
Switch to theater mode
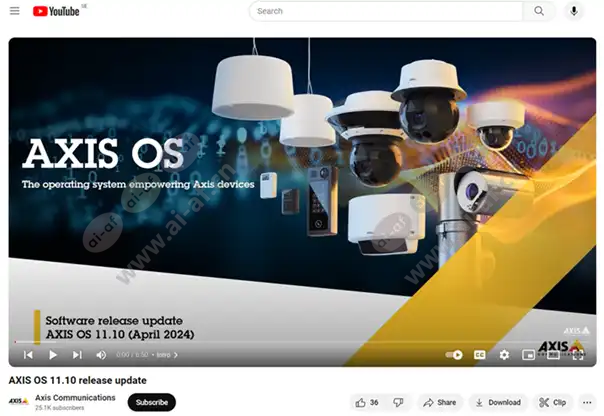coord(553,355)
